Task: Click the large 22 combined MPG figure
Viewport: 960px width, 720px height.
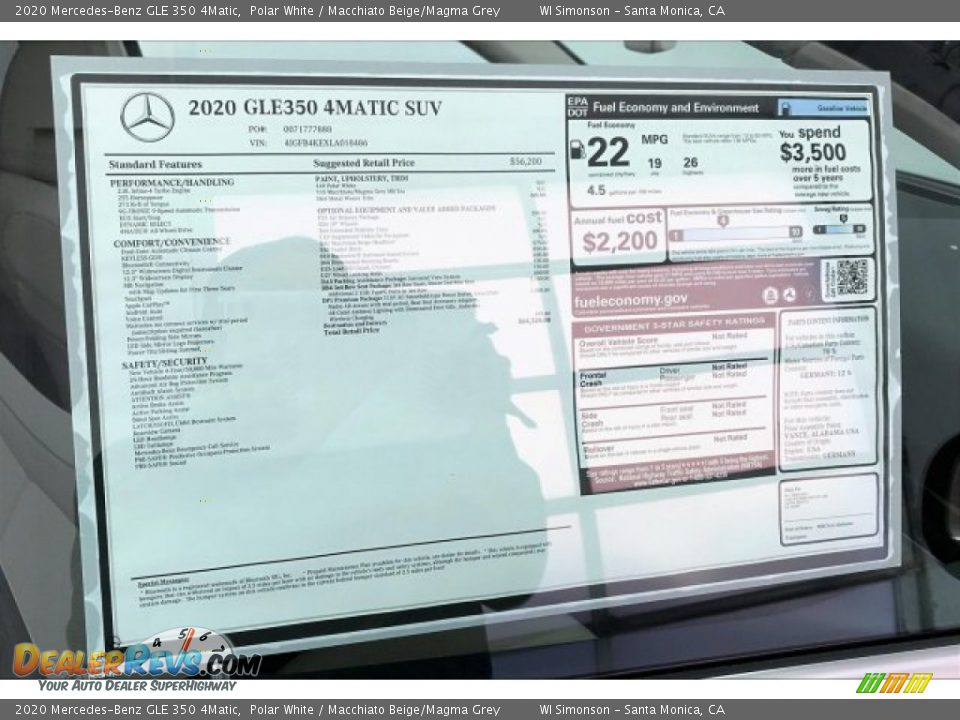Action: coord(608,152)
